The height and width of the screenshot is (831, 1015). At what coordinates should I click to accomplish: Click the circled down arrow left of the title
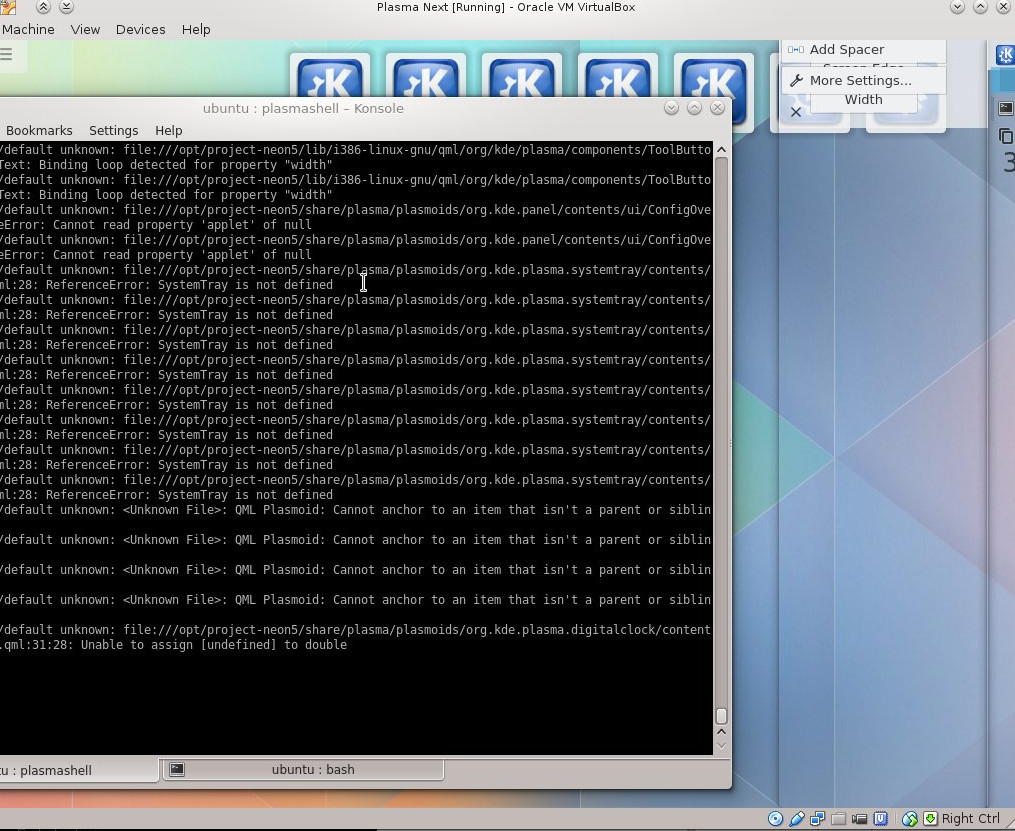tap(66, 7)
